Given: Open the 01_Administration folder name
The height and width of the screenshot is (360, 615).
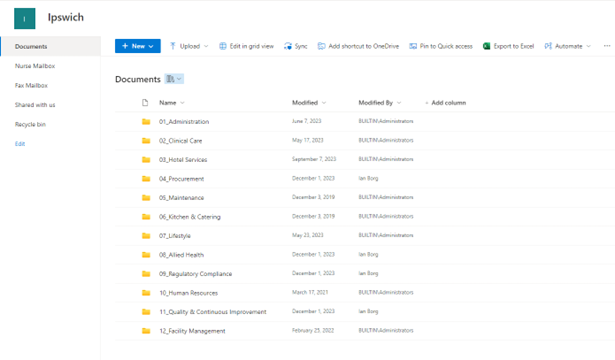Looking at the screenshot, I should click(x=184, y=122).
